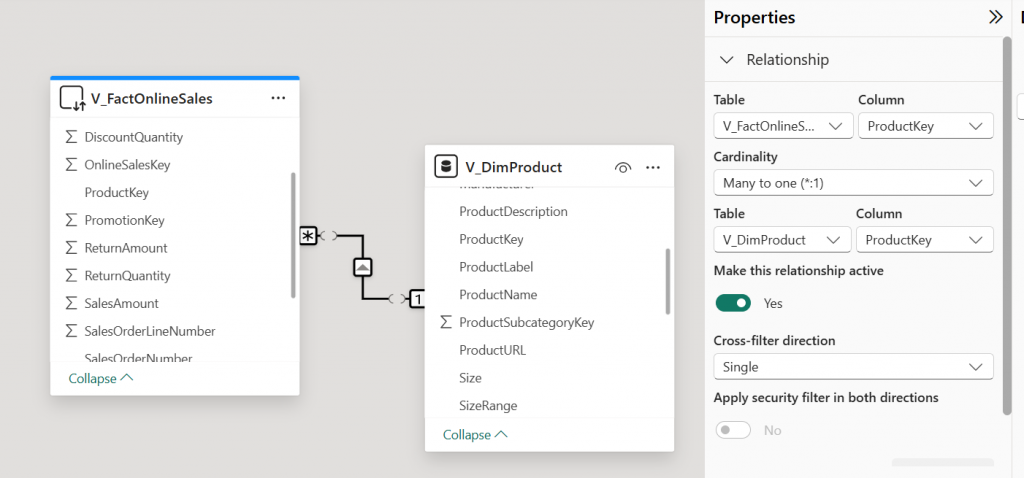Click the V_DimProduct field list scrollbar
The image size is (1024, 478).
click(x=667, y=281)
